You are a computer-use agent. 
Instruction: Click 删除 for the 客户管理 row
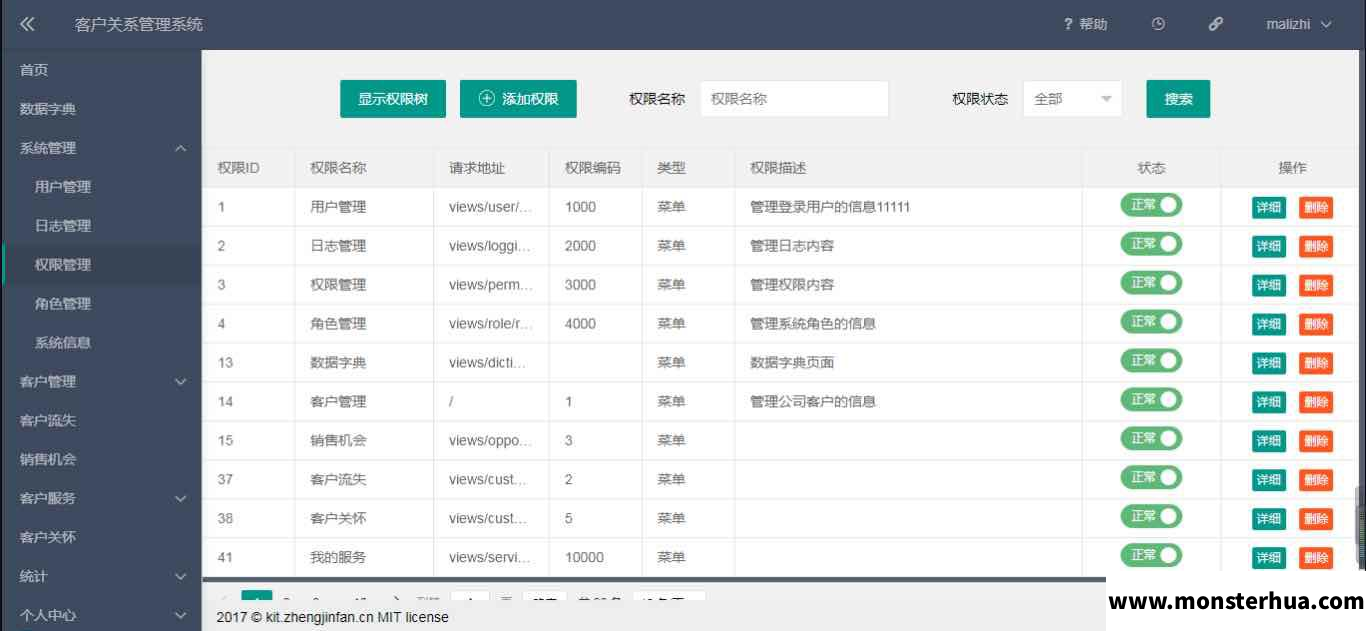click(1316, 403)
